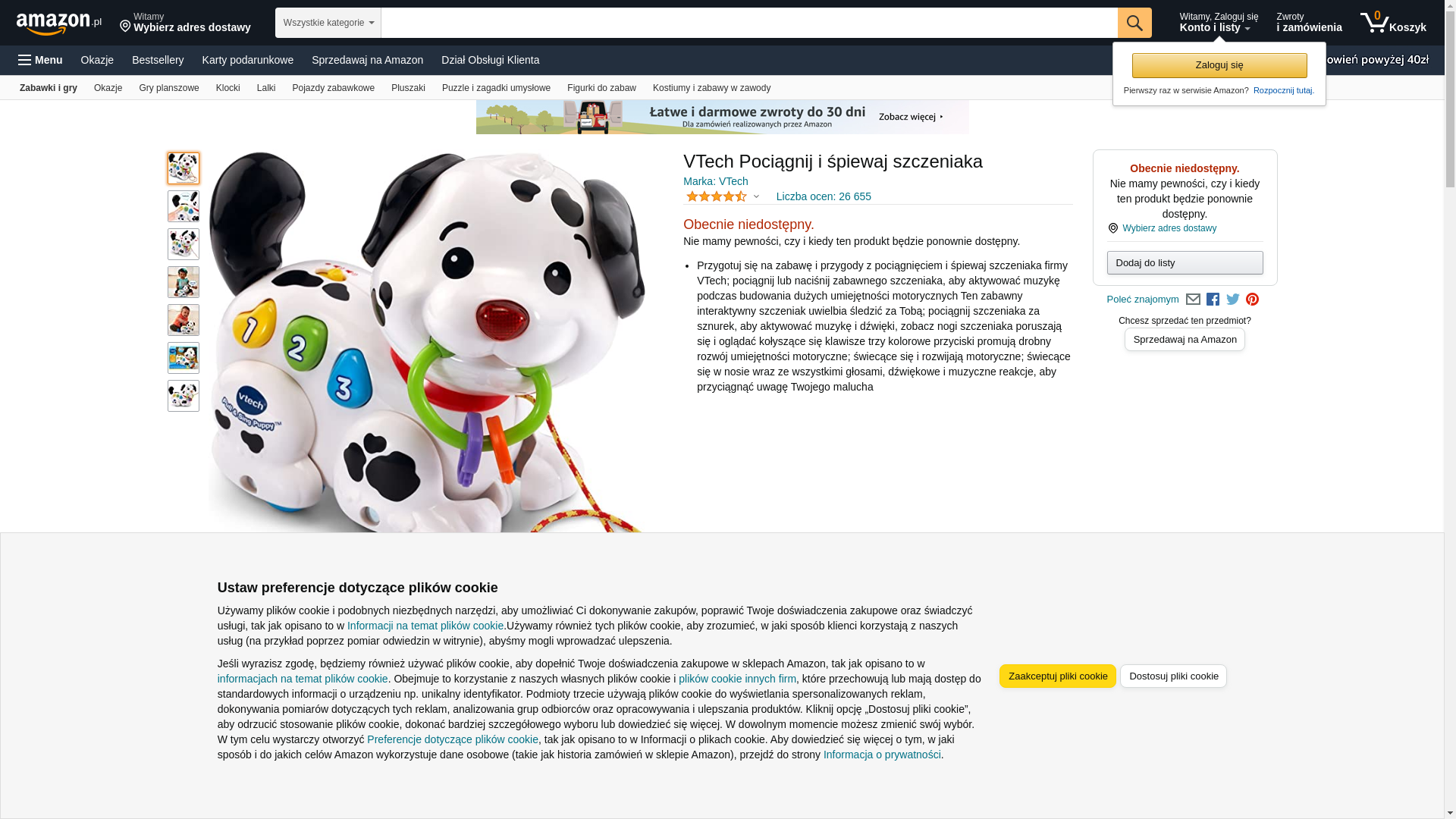Click the magnifying glass search button

point(1134,23)
